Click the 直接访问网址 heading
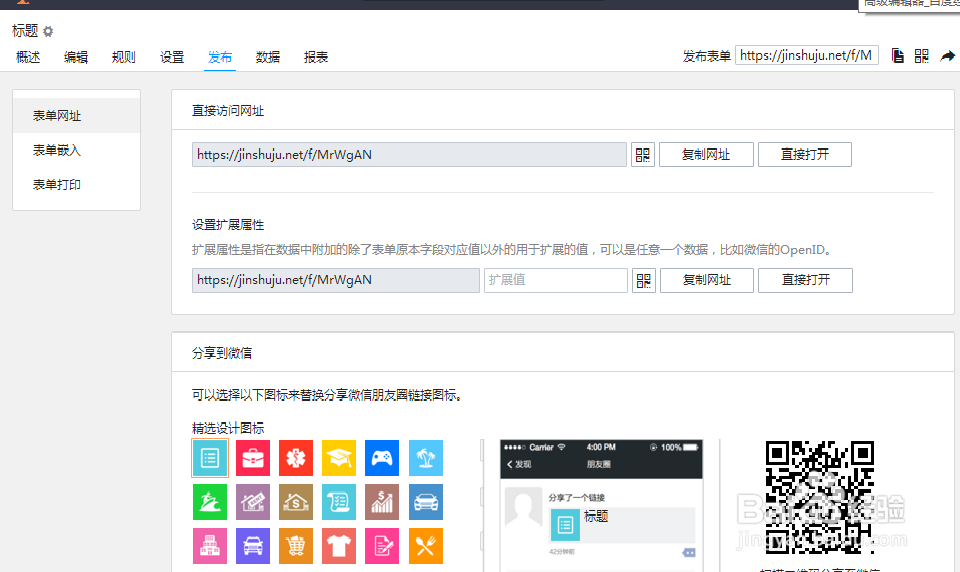 coord(228,111)
